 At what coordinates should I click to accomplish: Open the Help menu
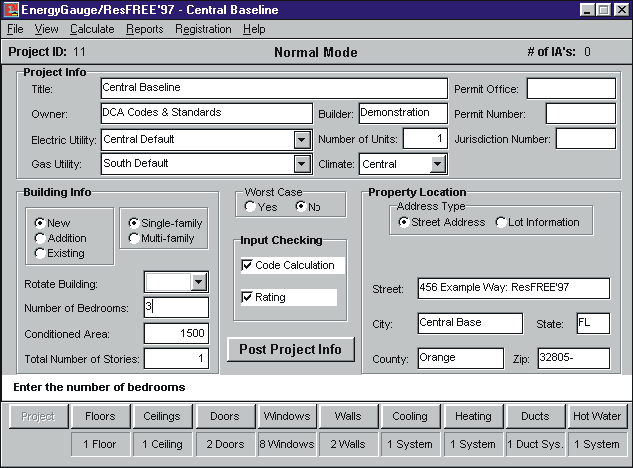tap(254, 29)
